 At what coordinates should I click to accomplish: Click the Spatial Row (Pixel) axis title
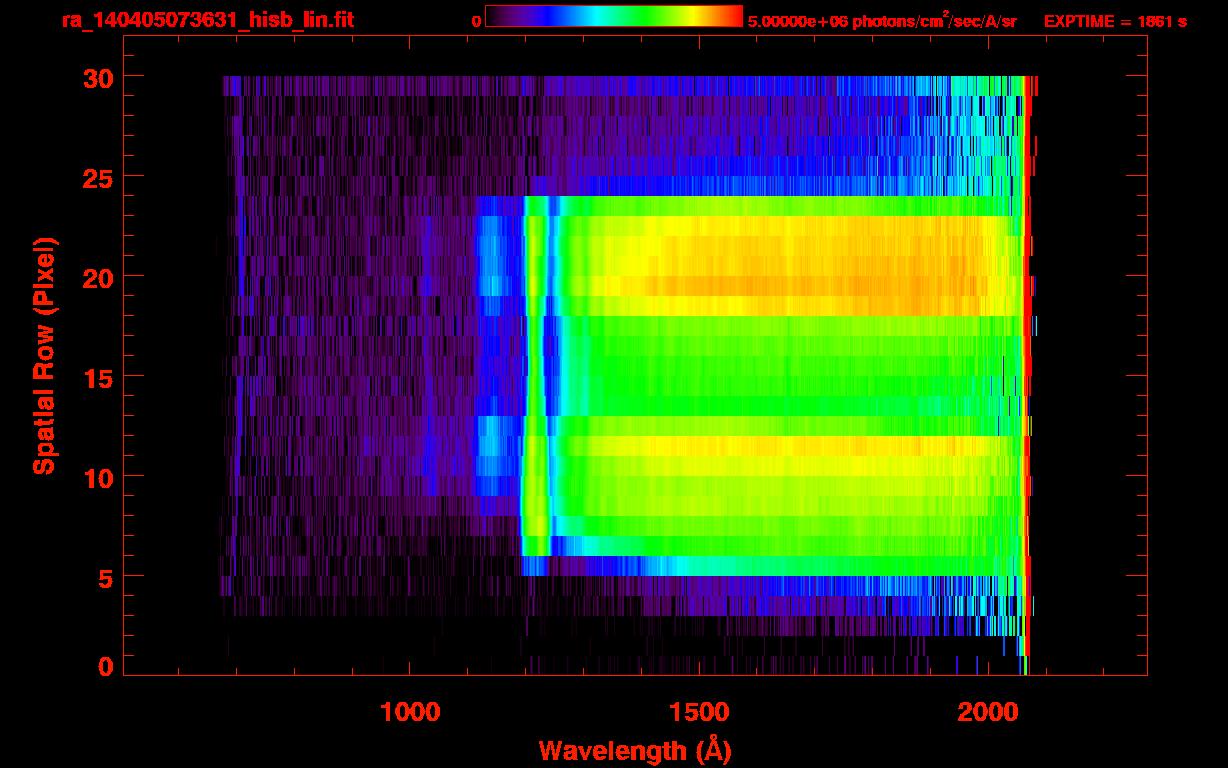44,355
